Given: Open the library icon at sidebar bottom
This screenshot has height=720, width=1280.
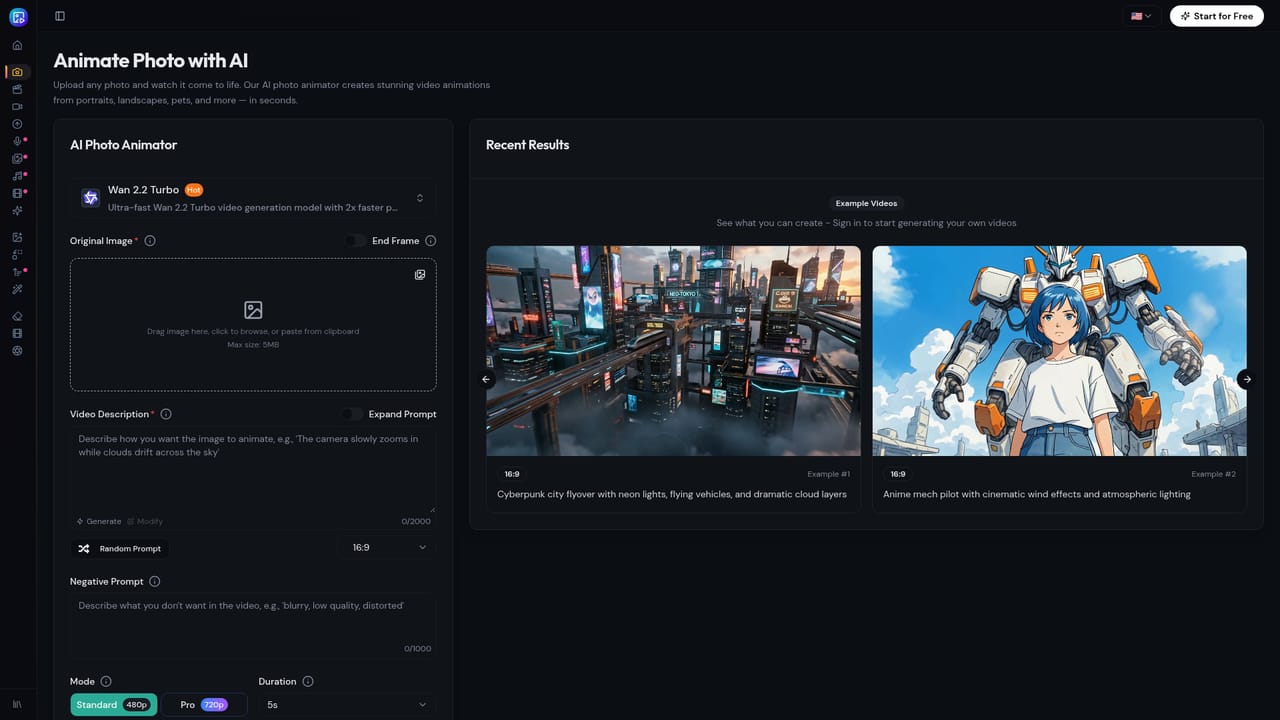Looking at the screenshot, I should [x=17, y=704].
